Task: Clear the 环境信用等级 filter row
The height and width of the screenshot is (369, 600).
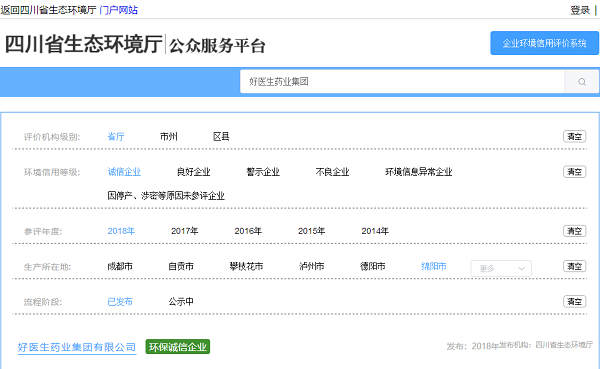Action: (x=574, y=172)
